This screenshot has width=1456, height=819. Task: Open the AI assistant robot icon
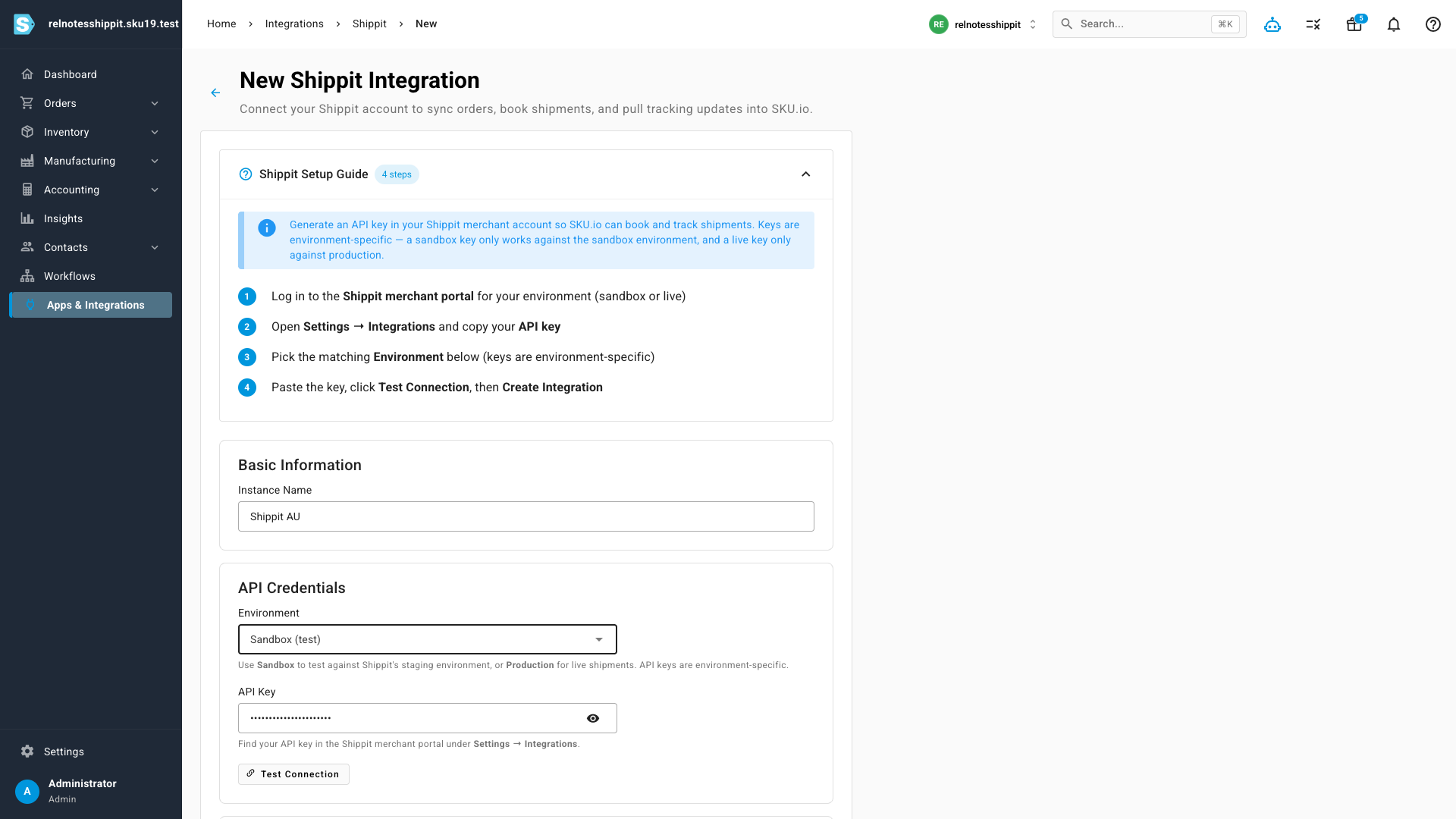coord(1272,24)
